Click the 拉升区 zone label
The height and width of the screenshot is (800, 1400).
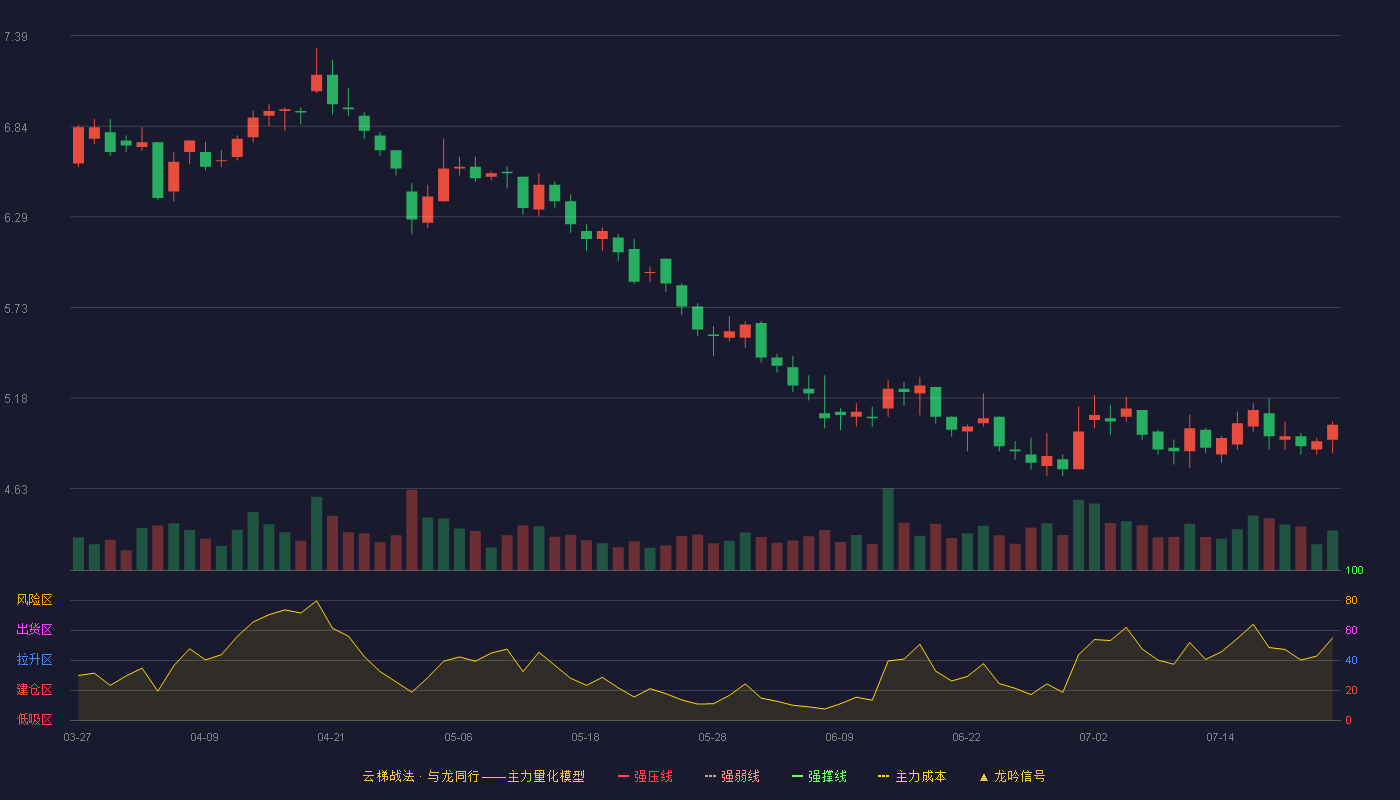pyautogui.click(x=34, y=660)
